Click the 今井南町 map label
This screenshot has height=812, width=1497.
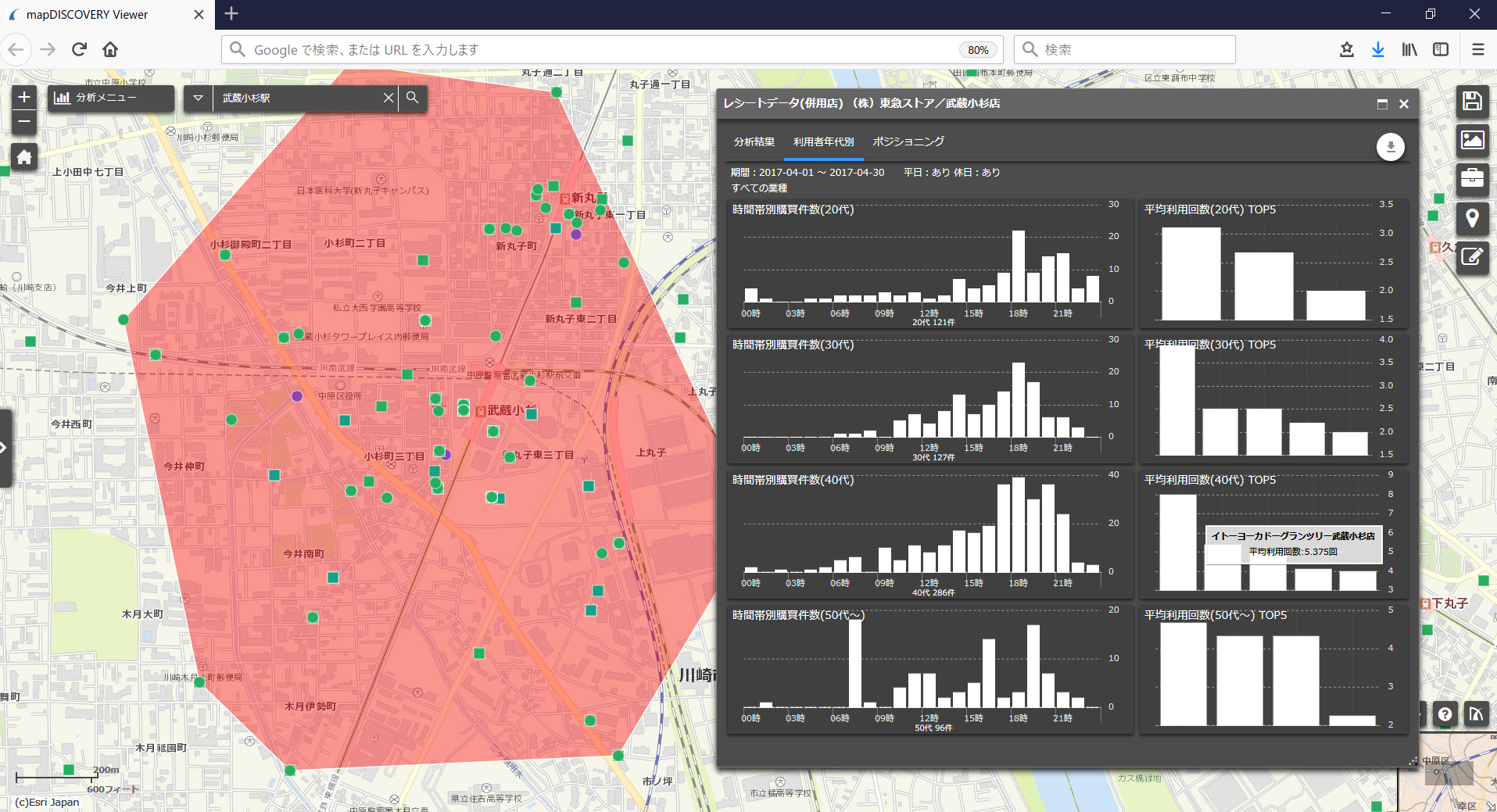pos(303,554)
